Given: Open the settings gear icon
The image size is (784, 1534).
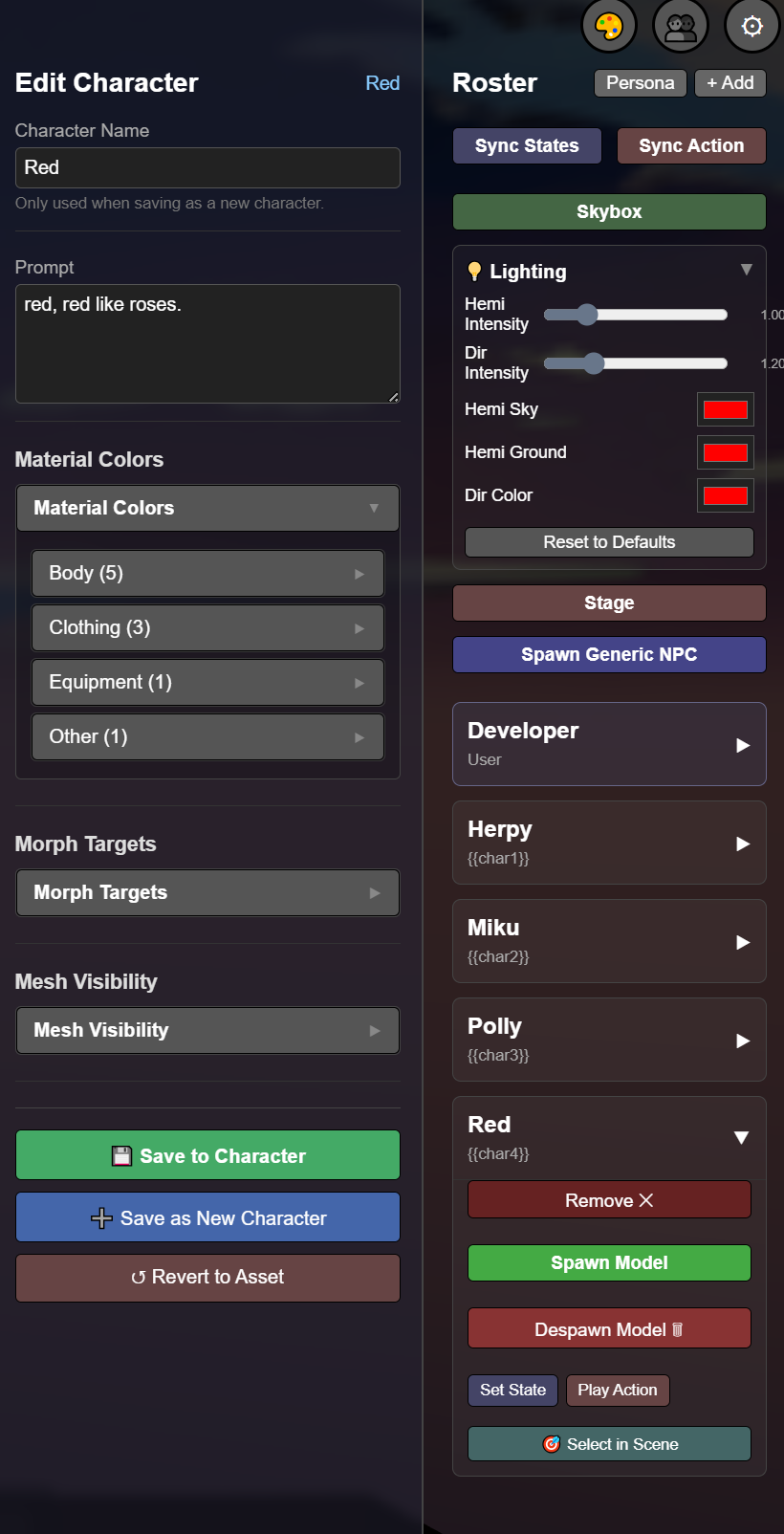Looking at the screenshot, I should pos(752,26).
